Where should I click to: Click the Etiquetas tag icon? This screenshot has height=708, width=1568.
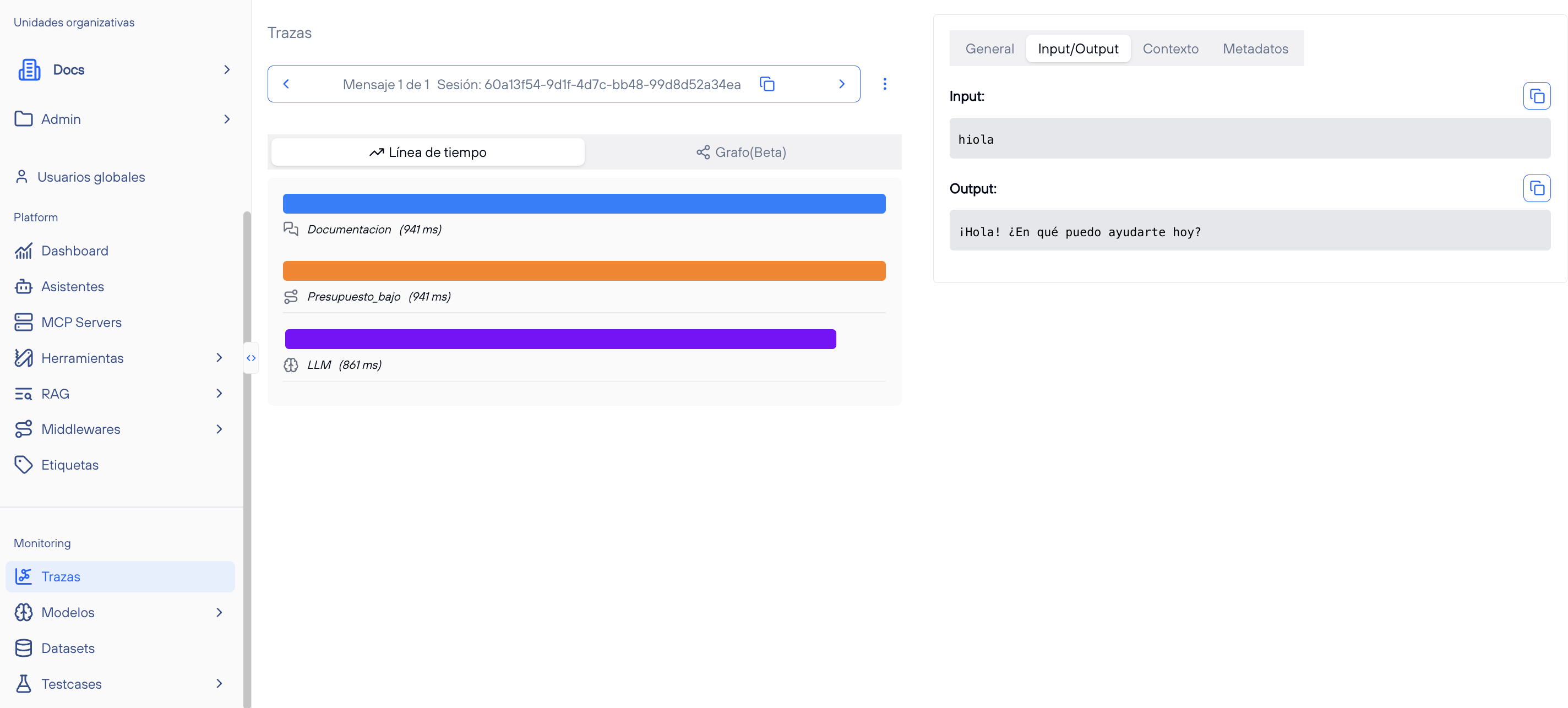coord(23,465)
